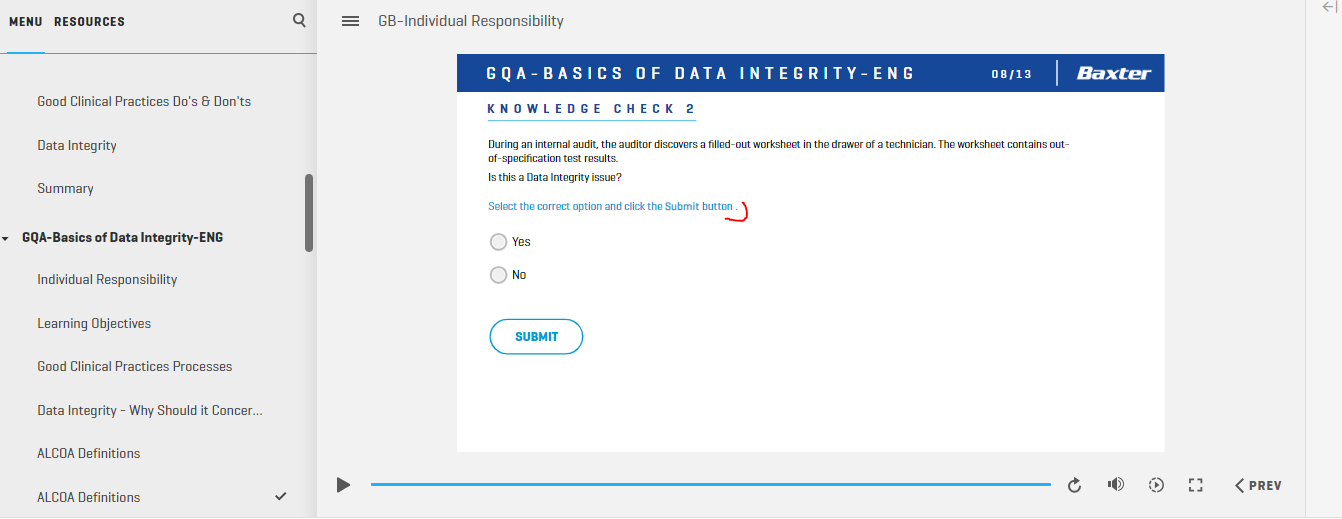Image resolution: width=1342 pixels, height=519 pixels.
Task: Replay the slide using the circular arrow
Action: (1075, 485)
